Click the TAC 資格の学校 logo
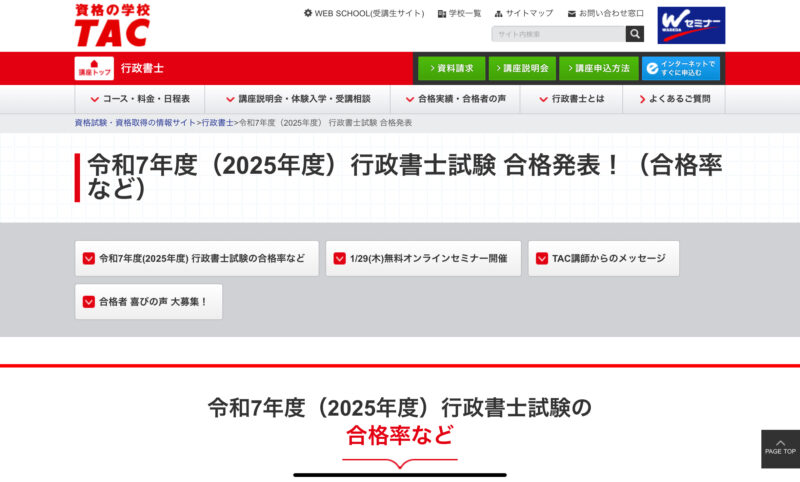800x482 pixels. pyautogui.click(x=112, y=25)
